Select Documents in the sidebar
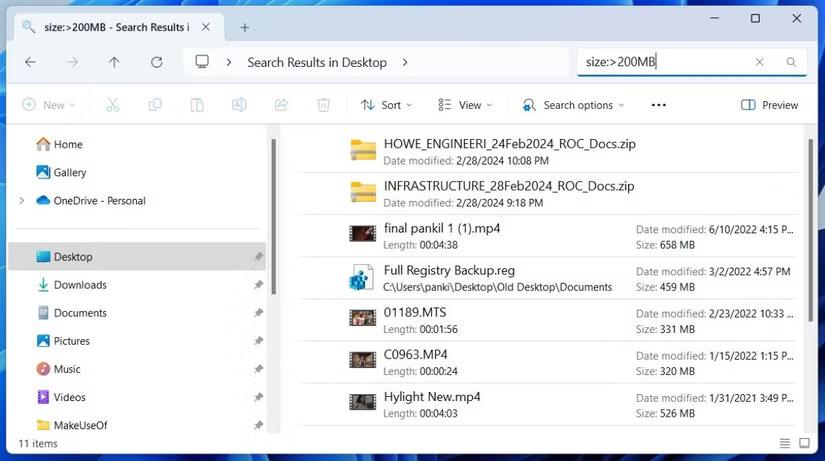This screenshot has height=461, width=825. (80, 313)
